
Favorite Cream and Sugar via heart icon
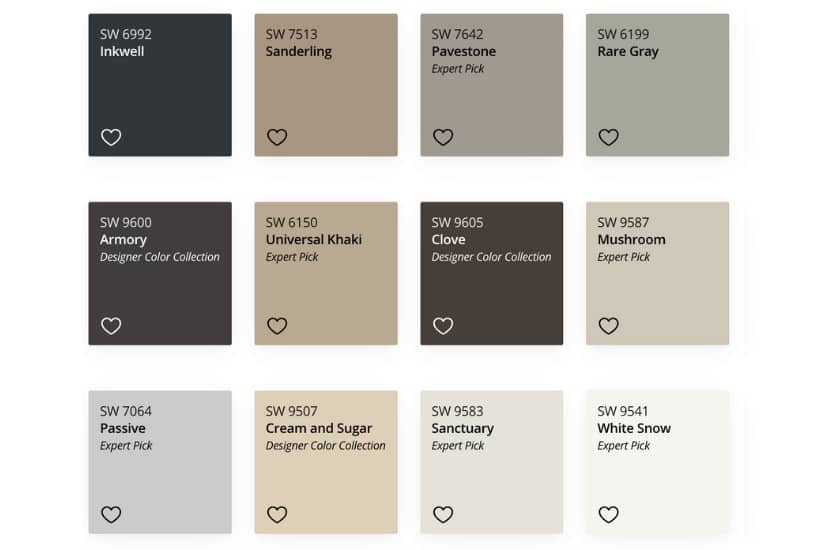[277, 514]
